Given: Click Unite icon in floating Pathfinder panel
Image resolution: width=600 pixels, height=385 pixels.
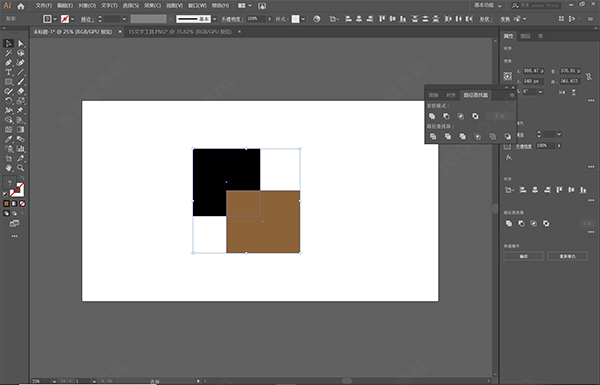Looking at the screenshot, I should (x=432, y=116).
